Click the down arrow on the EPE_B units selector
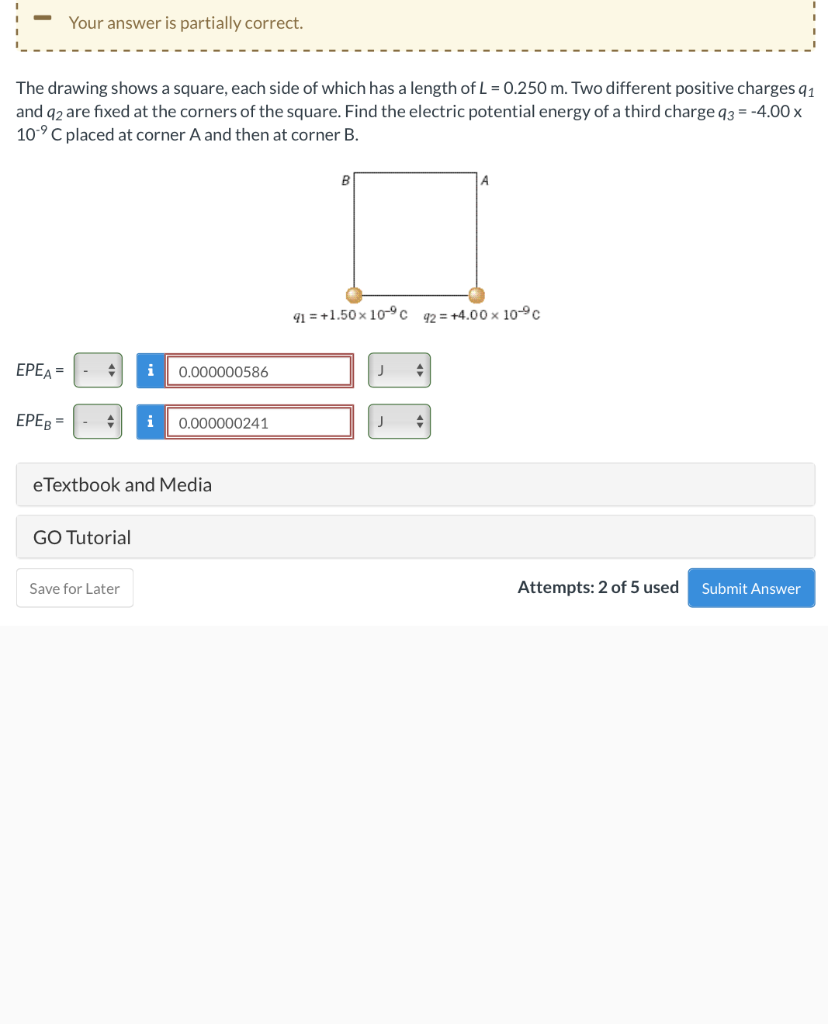Screen dimensions: 828x1024 coord(419,426)
